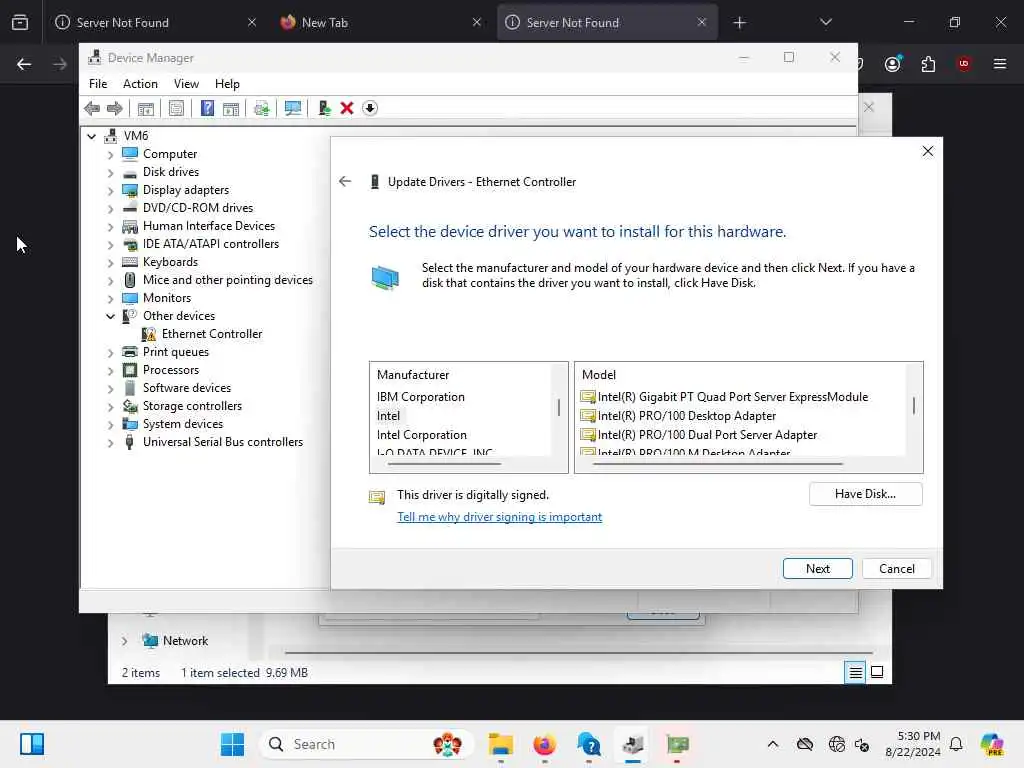The height and width of the screenshot is (768, 1024).
Task: Click the Firefox browser back arrow
Action: pos(24,64)
